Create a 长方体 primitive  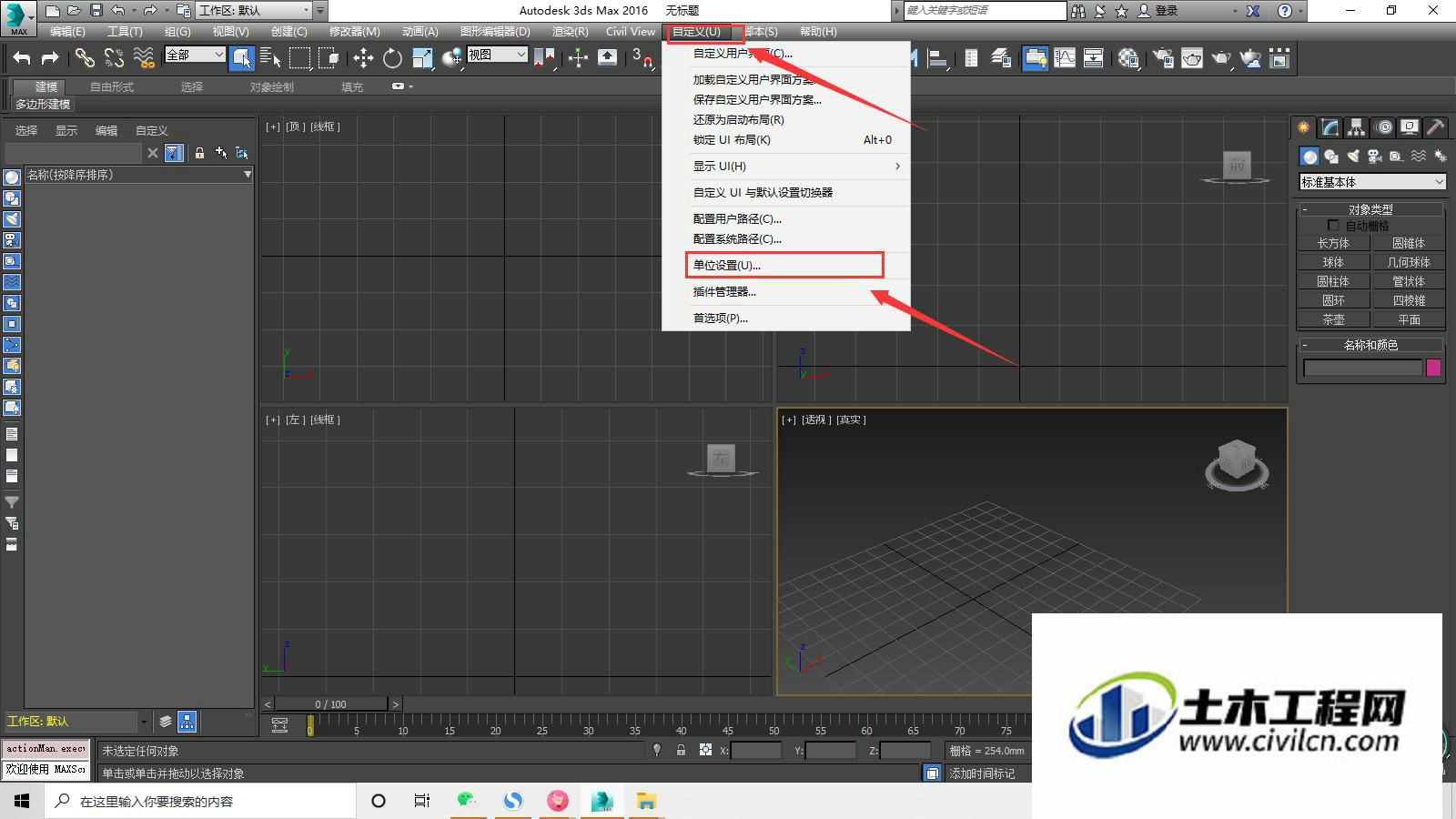coord(1333,243)
